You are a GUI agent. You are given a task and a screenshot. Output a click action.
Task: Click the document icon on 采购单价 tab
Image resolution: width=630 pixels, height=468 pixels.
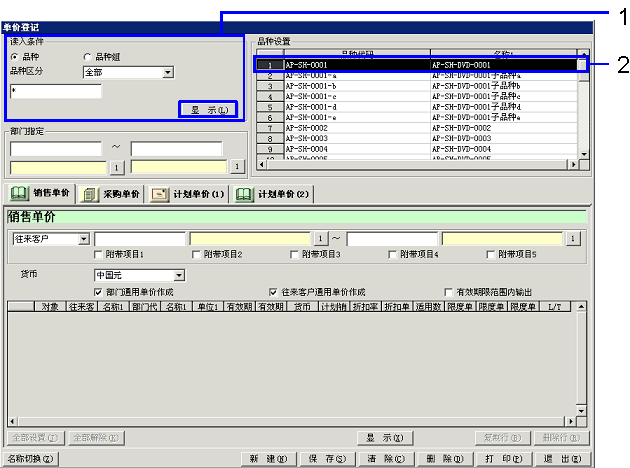[89, 193]
